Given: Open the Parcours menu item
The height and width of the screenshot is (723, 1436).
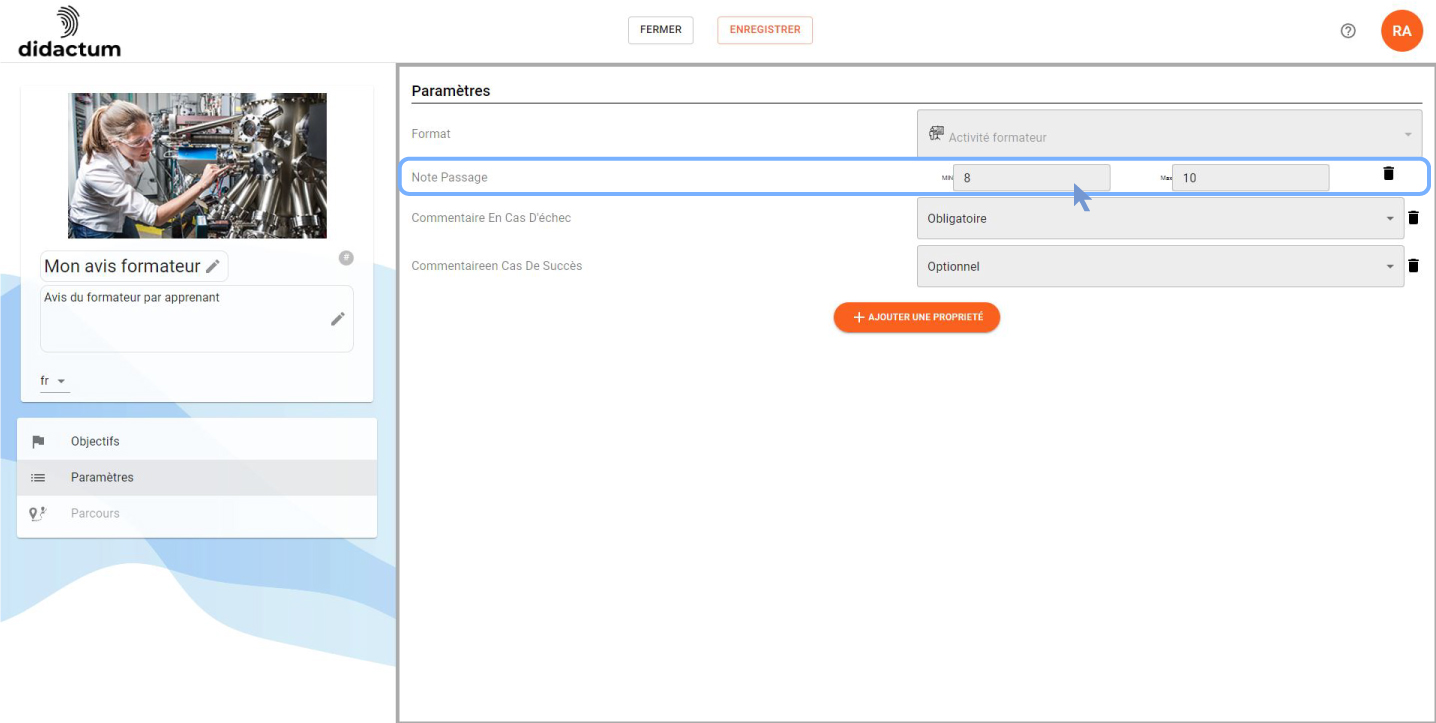Looking at the screenshot, I should pos(197,514).
